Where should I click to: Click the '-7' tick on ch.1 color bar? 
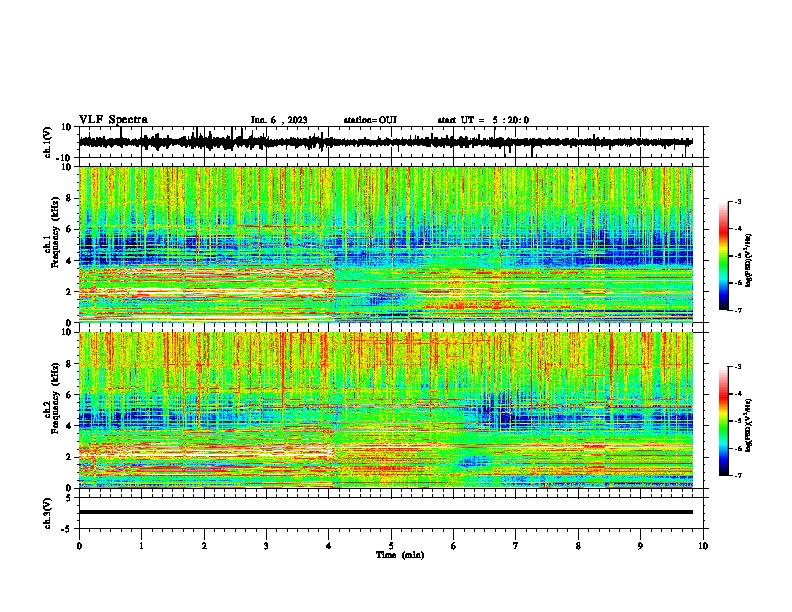738,310
